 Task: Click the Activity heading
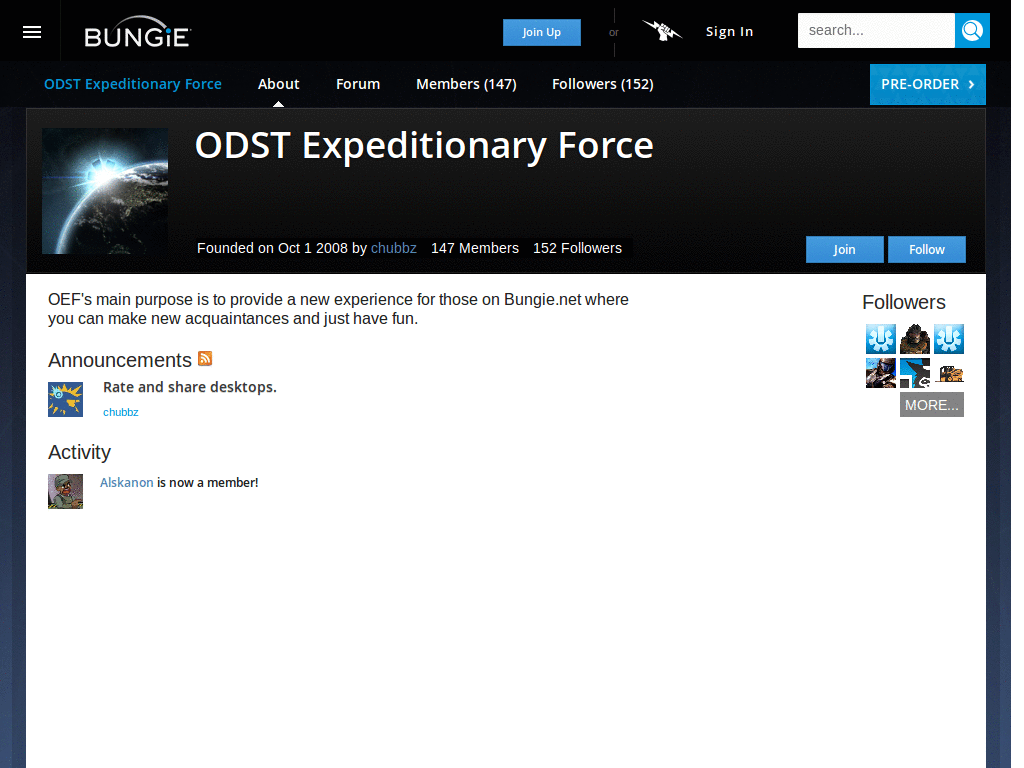(79, 452)
